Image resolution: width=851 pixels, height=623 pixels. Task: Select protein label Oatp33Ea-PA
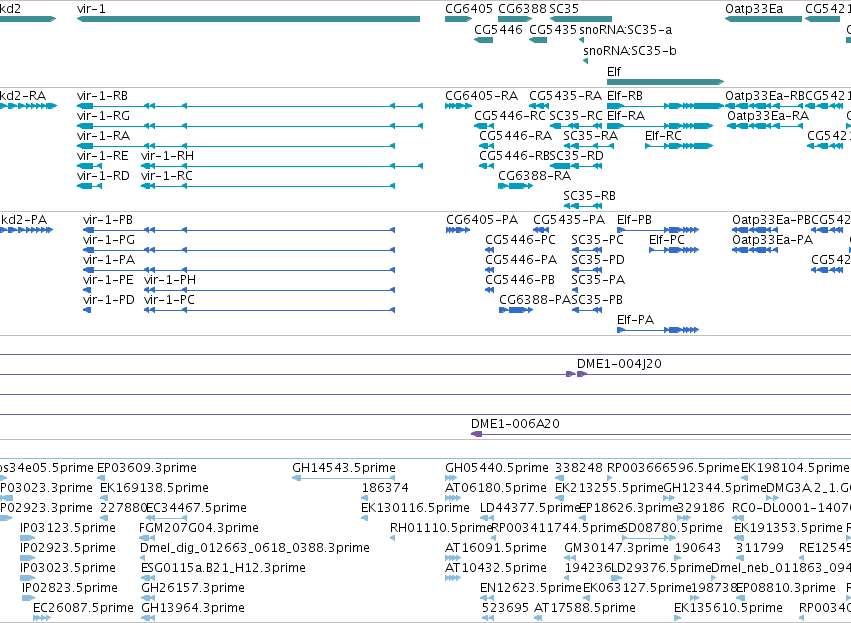(x=772, y=240)
